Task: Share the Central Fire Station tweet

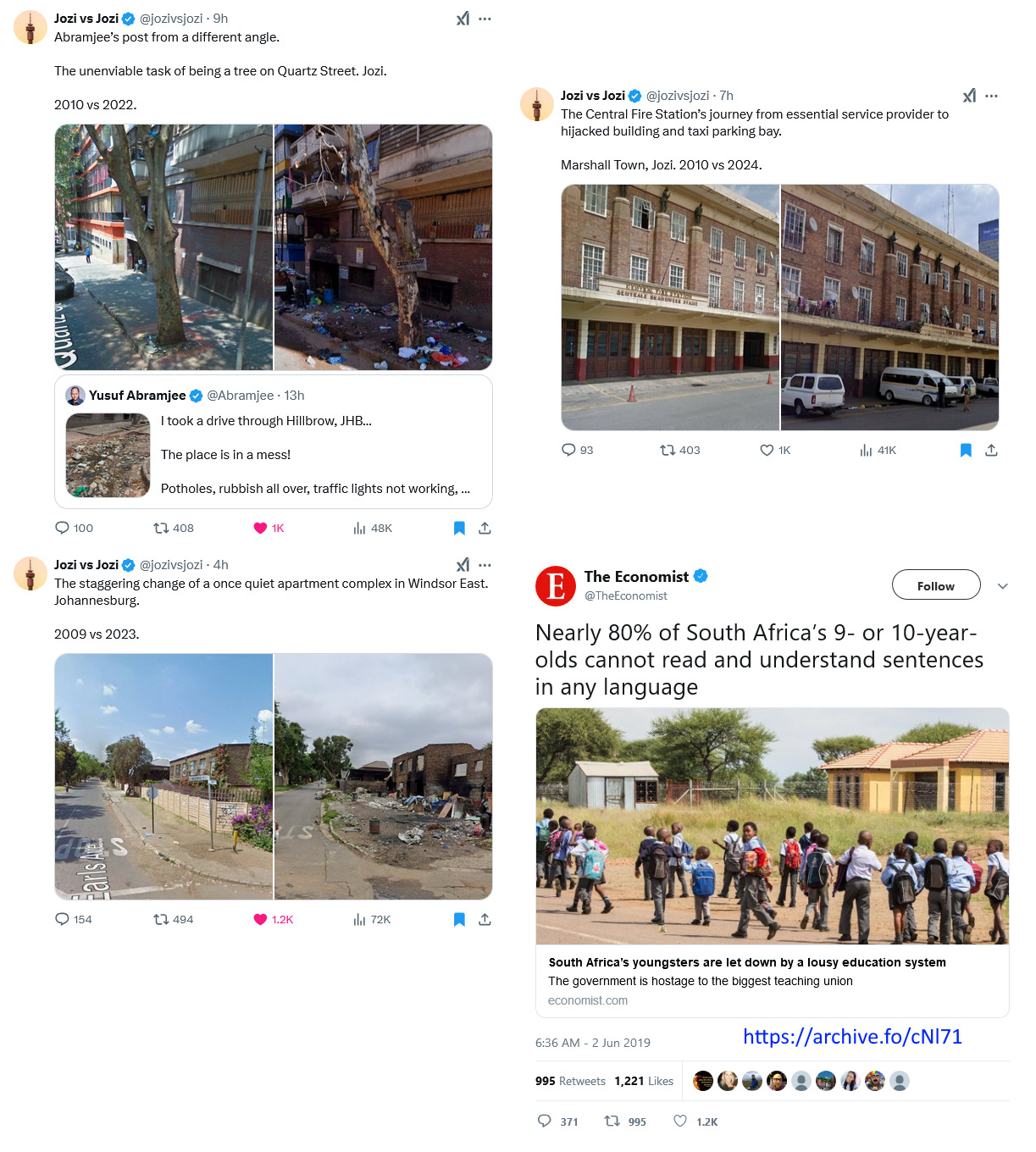Action: click(991, 450)
